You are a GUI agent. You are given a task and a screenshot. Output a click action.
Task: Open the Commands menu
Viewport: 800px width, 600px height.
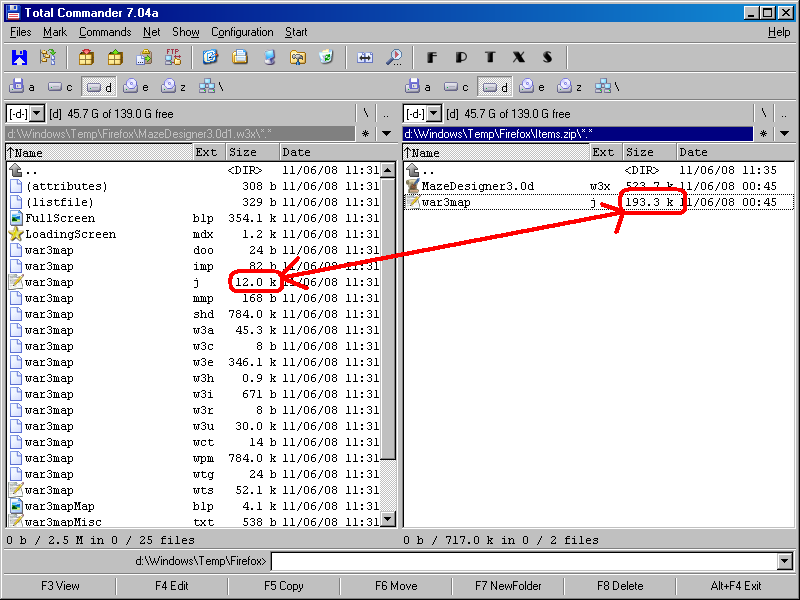(105, 32)
